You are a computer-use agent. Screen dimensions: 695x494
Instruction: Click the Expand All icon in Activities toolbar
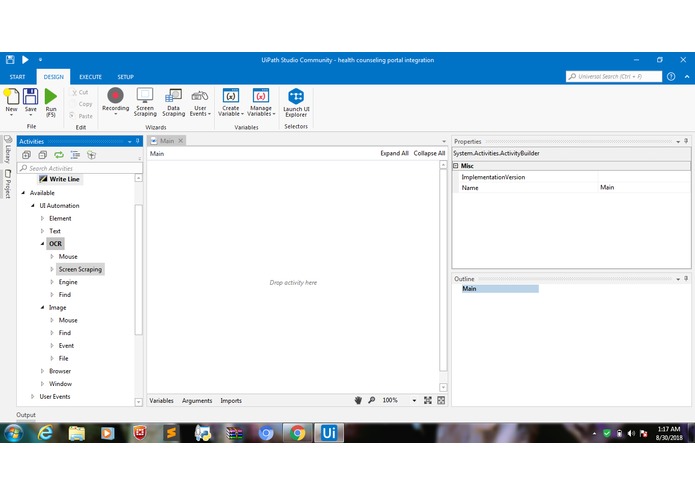pyautogui.click(x=27, y=155)
